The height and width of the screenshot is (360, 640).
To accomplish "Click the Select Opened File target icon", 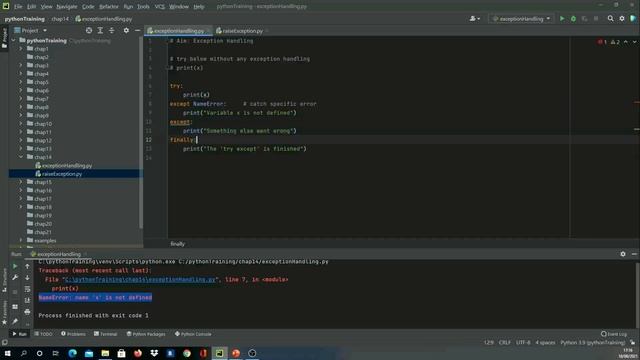I will [x=89, y=30].
